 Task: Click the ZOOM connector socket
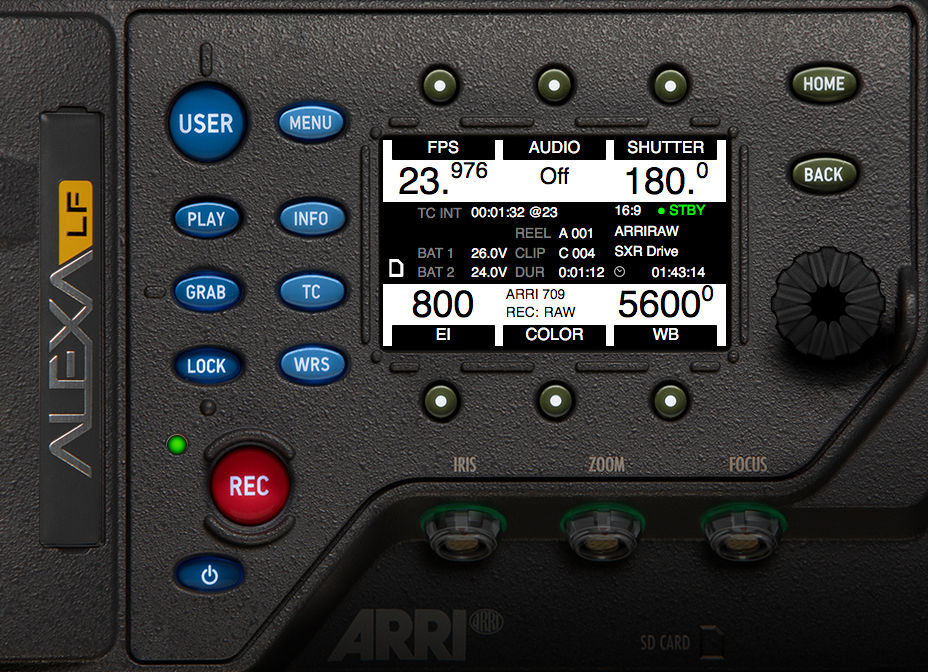602,532
